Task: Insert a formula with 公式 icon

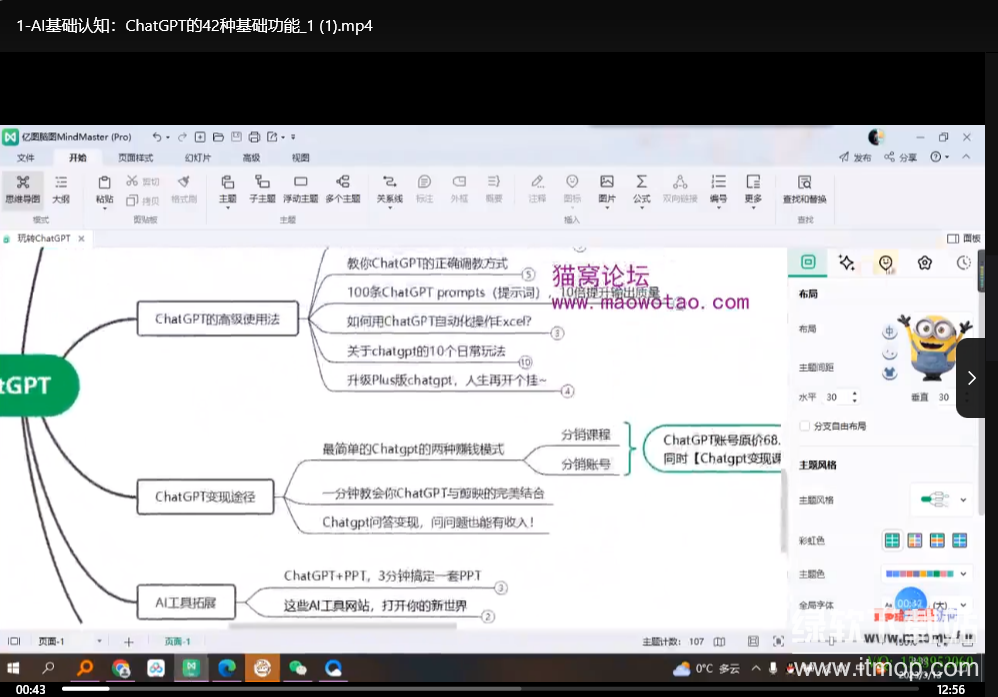Action: click(641, 188)
